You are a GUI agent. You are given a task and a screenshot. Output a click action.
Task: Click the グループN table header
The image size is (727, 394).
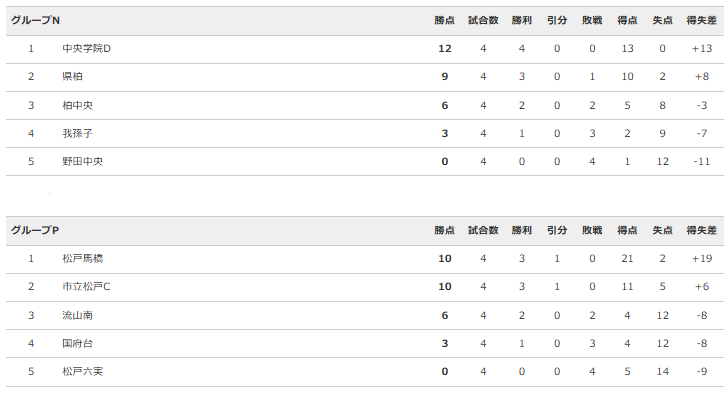pyautogui.click(x=36, y=20)
